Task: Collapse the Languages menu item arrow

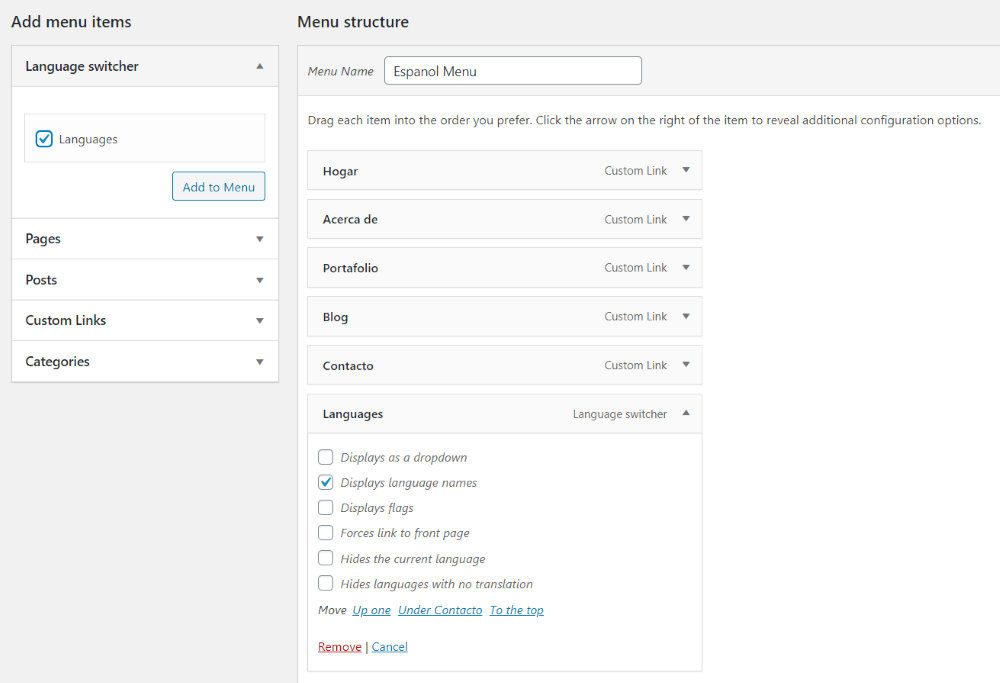Action: pyautogui.click(x=686, y=413)
